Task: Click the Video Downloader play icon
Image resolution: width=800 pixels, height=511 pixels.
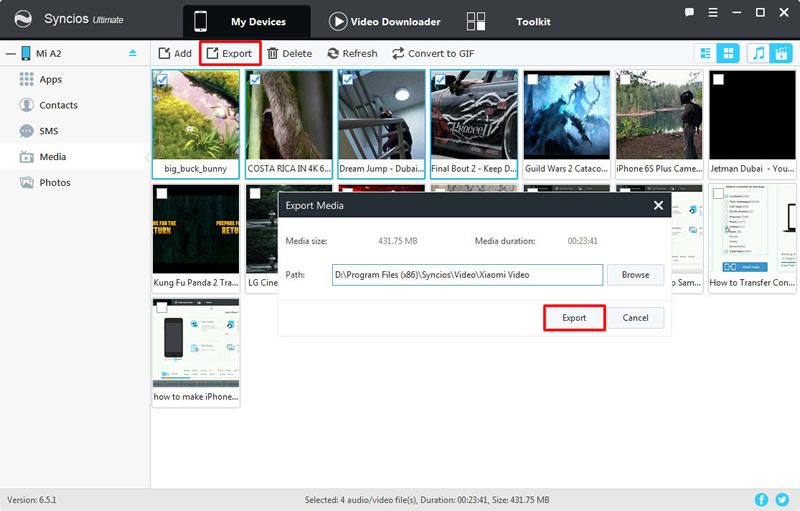Action: click(x=337, y=21)
